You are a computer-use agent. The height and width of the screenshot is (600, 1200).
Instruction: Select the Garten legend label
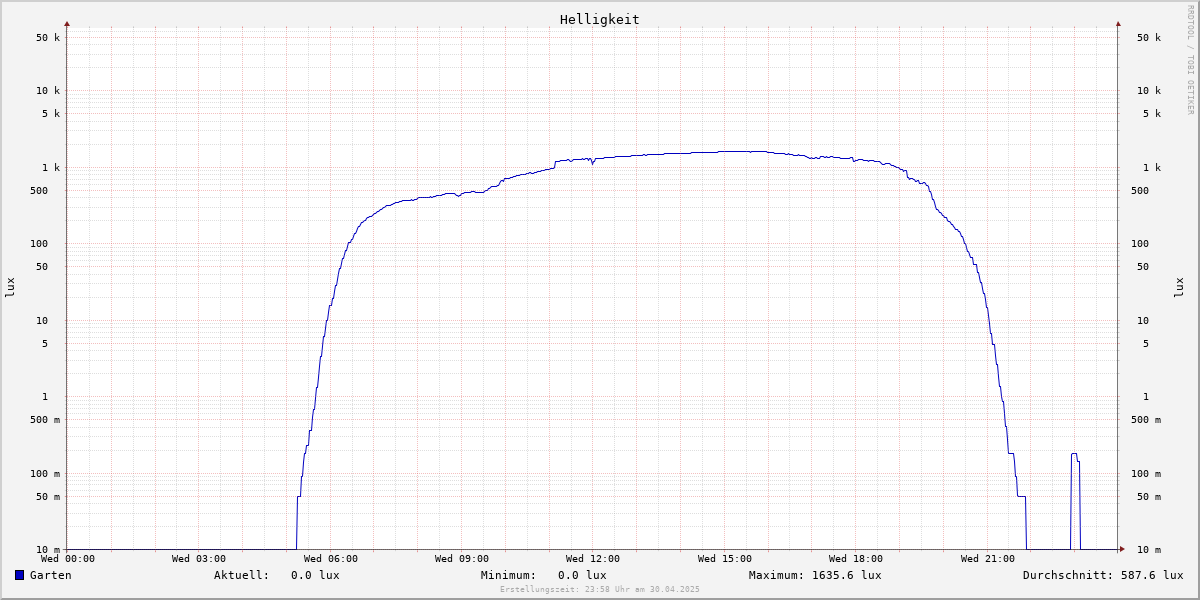(x=50, y=575)
